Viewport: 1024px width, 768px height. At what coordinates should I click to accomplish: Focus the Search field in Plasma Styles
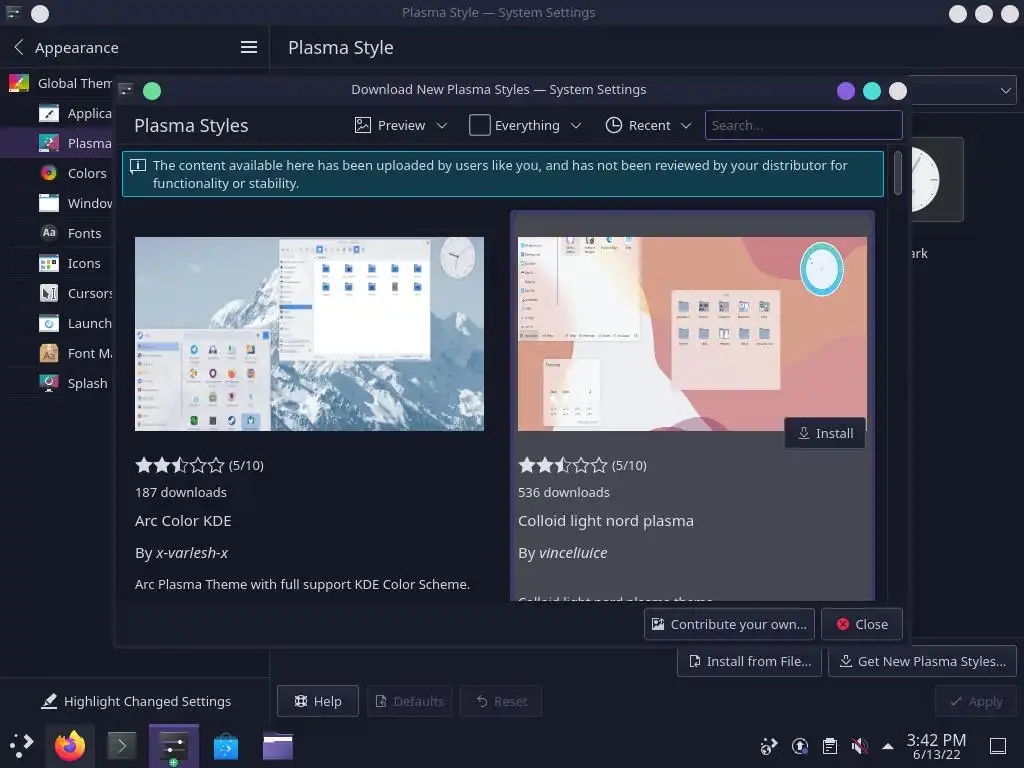pos(803,125)
